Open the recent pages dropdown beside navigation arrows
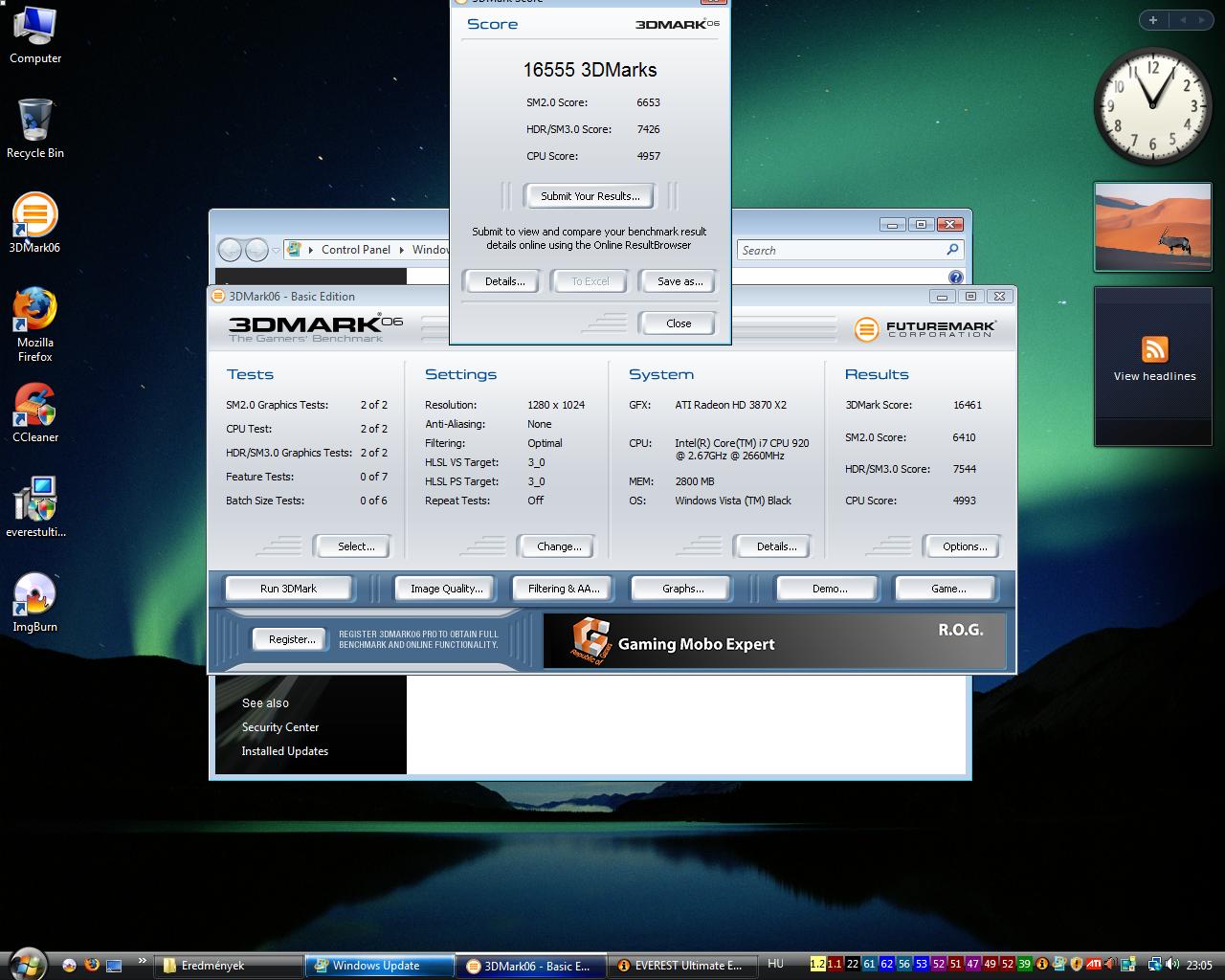The height and width of the screenshot is (980, 1225). pyautogui.click(x=276, y=251)
